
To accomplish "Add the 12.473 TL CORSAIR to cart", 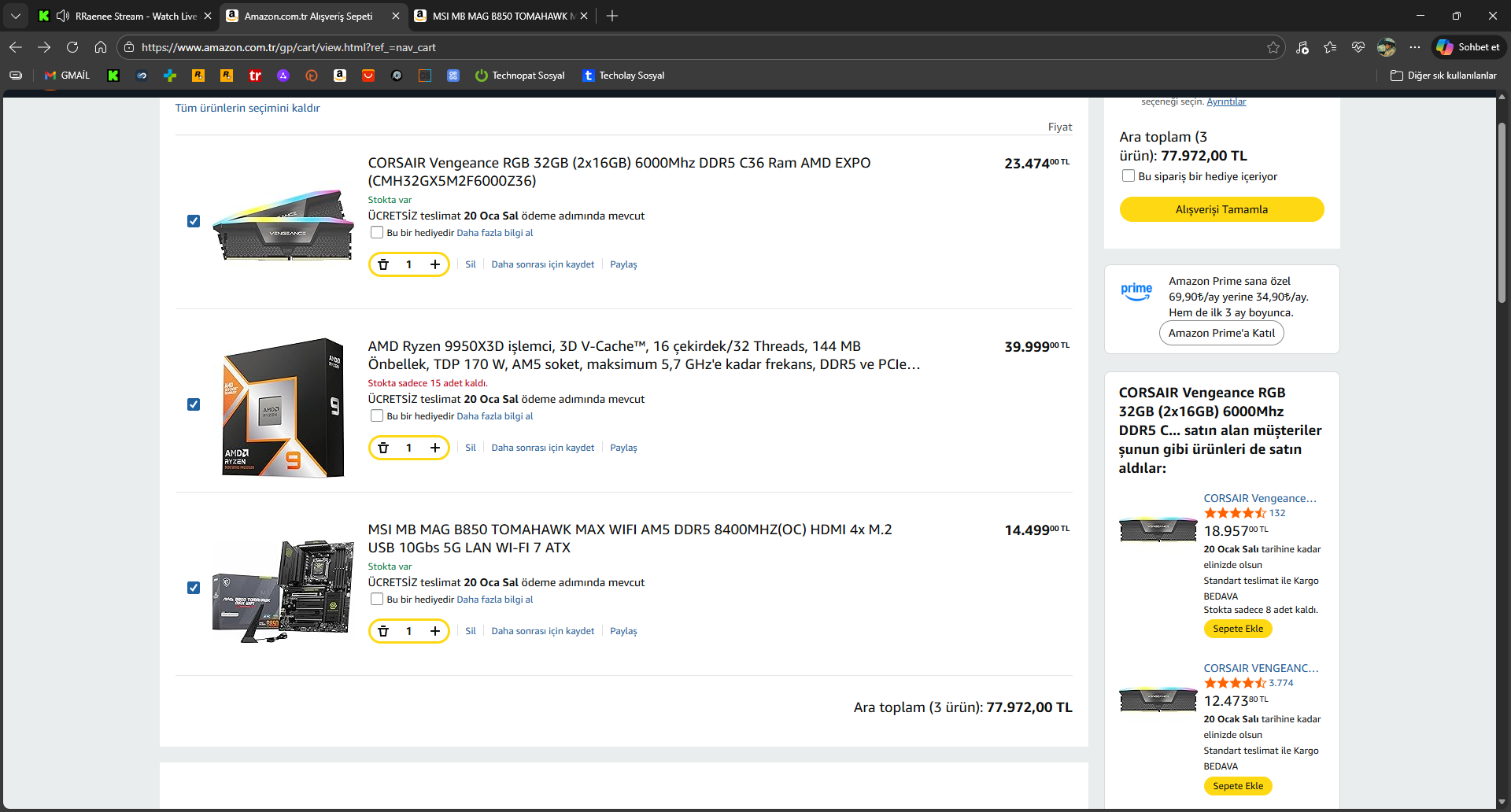I will [1238, 786].
